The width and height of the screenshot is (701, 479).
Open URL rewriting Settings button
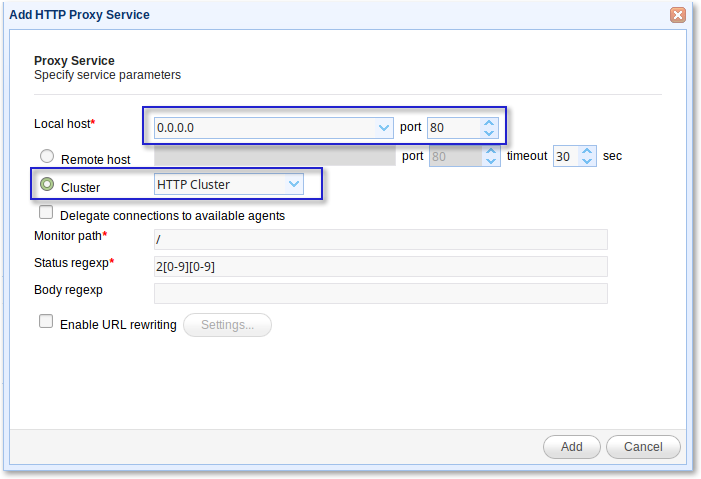tap(227, 325)
